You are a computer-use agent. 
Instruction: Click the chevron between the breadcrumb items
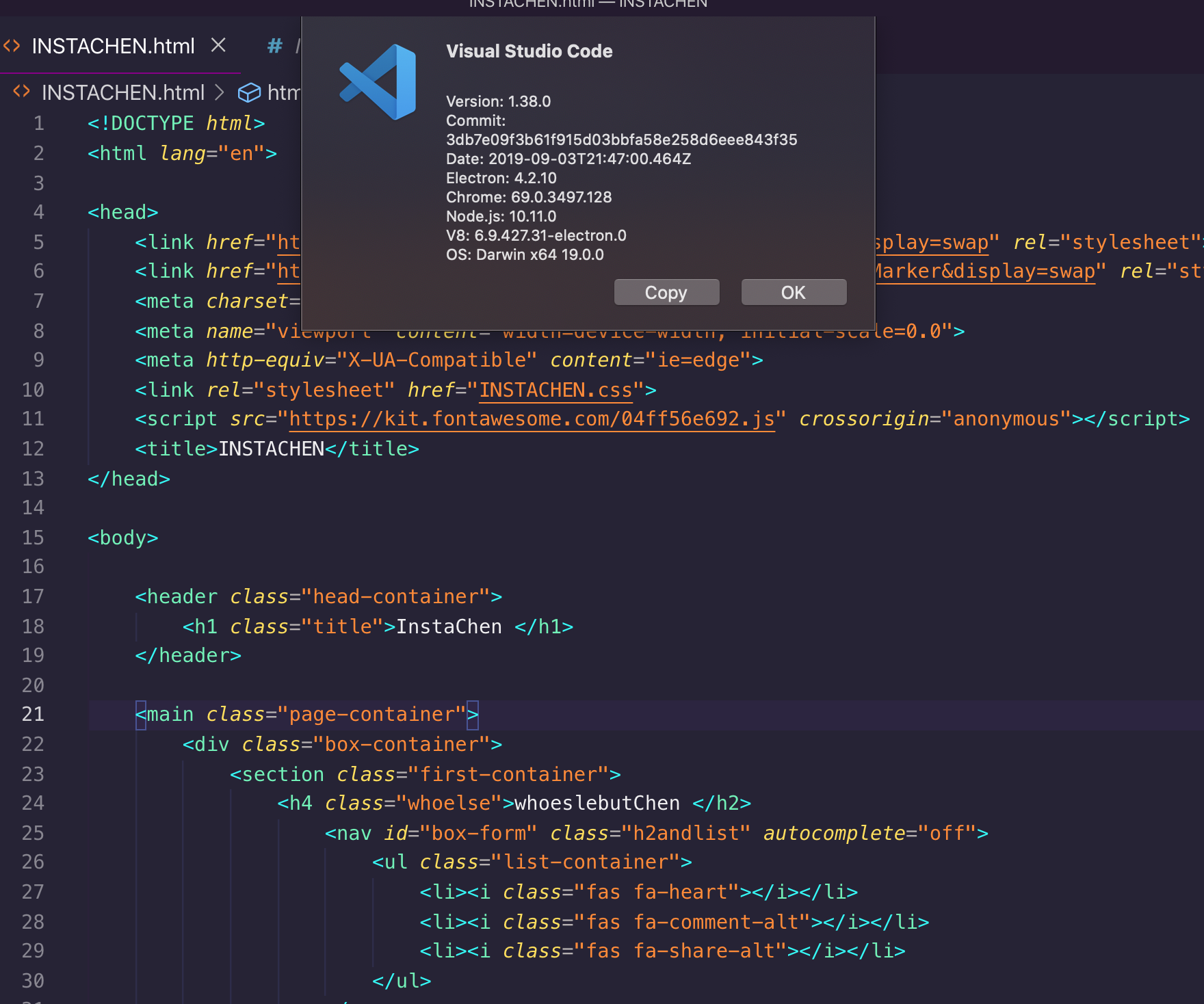[x=220, y=92]
